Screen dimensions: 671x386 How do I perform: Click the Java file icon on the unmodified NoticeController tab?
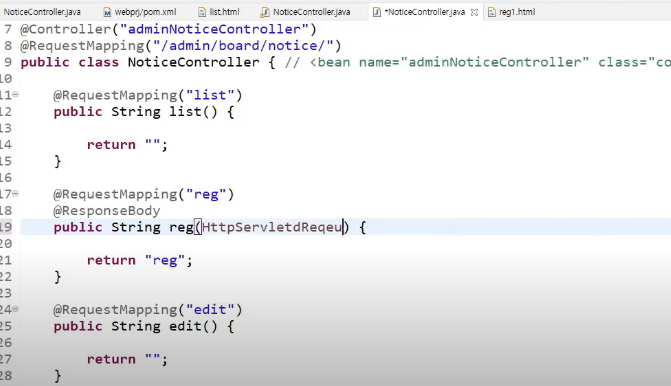(x=265, y=12)
